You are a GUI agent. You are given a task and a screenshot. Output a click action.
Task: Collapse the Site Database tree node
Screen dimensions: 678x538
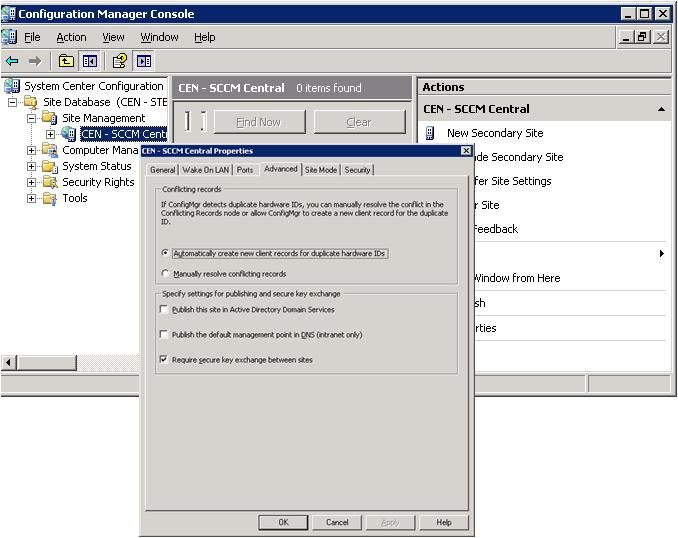(13, 102)
